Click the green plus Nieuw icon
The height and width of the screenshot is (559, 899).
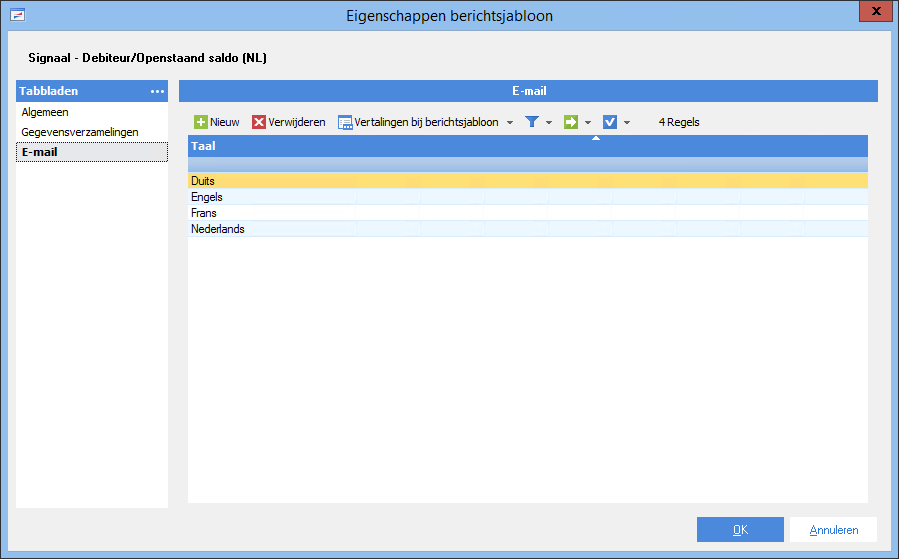tap(201, 122)
